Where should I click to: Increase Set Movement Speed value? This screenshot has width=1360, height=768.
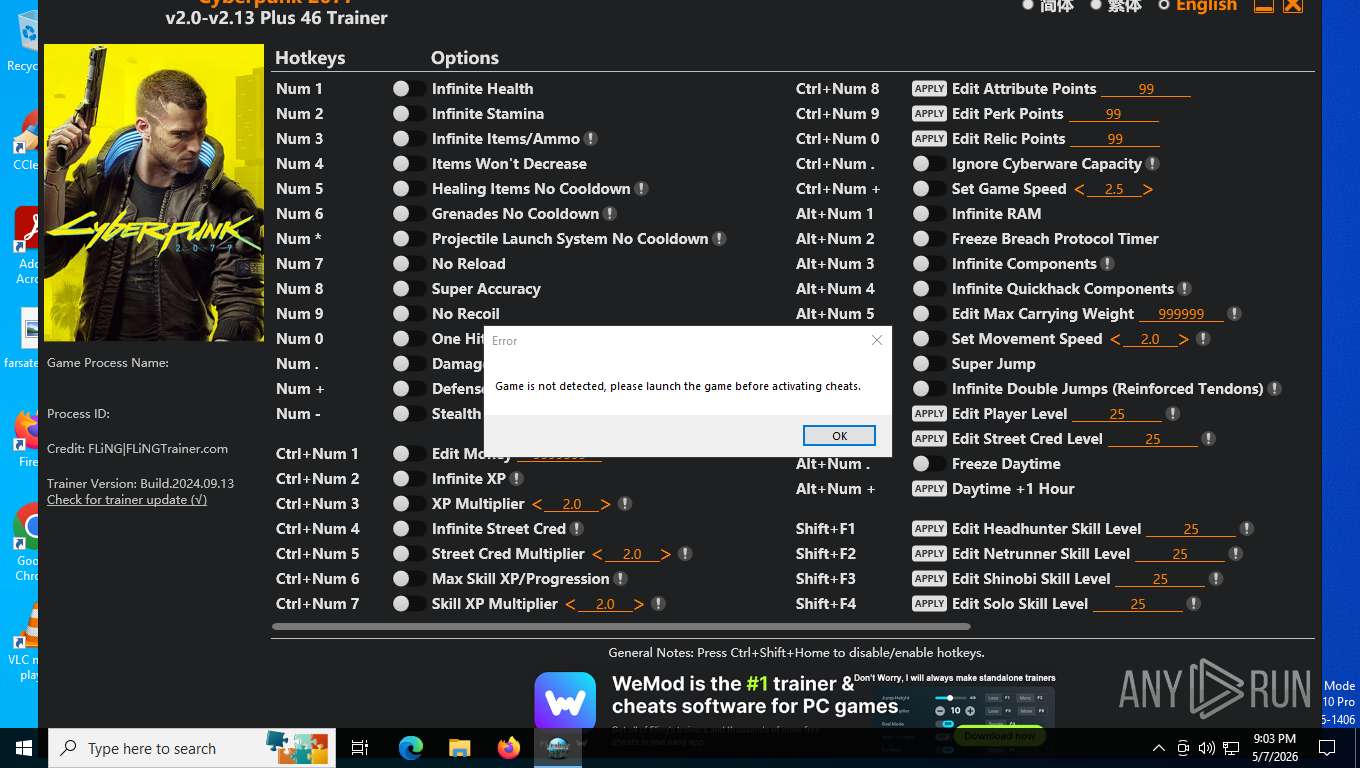1184,340
